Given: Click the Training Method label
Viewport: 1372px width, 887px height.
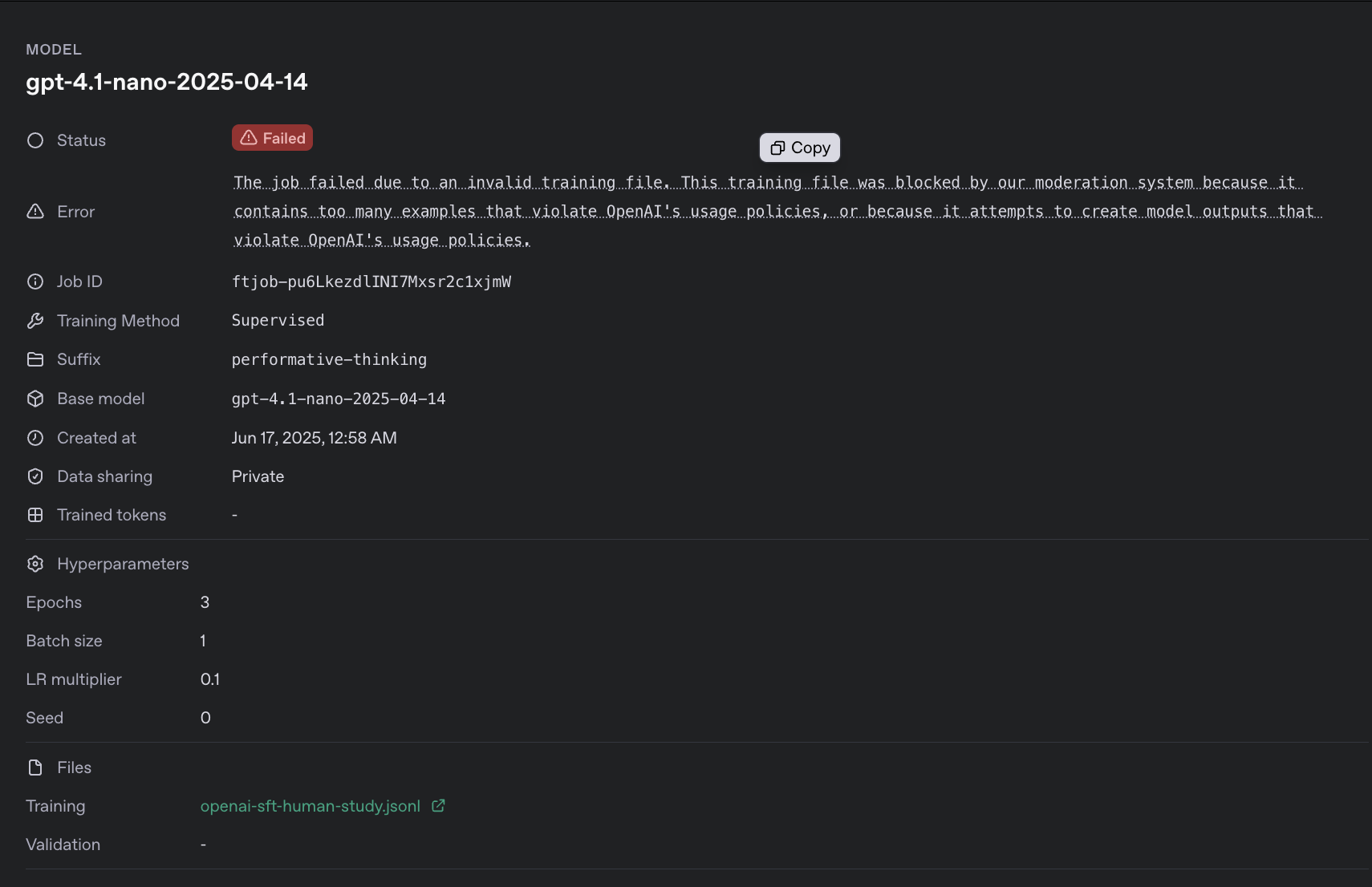Looking at the screenshot, I should 118,321.
